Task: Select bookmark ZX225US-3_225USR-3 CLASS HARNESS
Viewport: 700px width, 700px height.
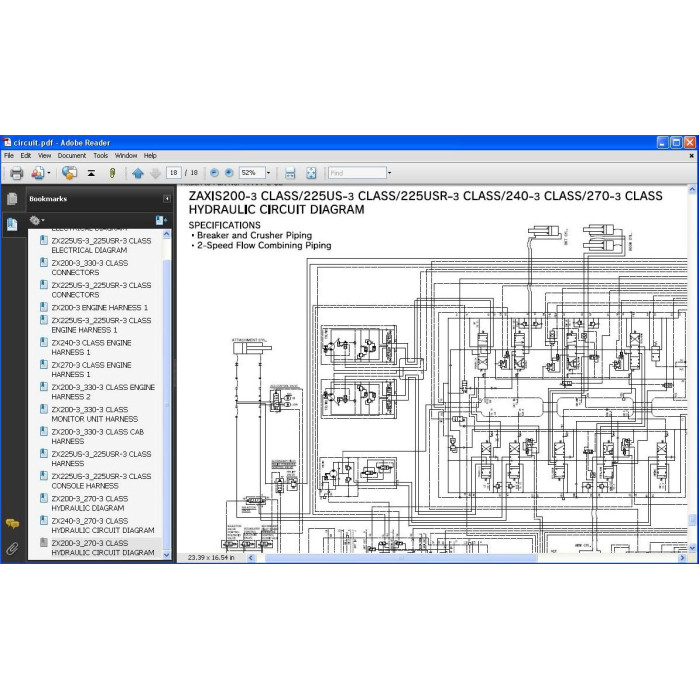Action: 101,459
